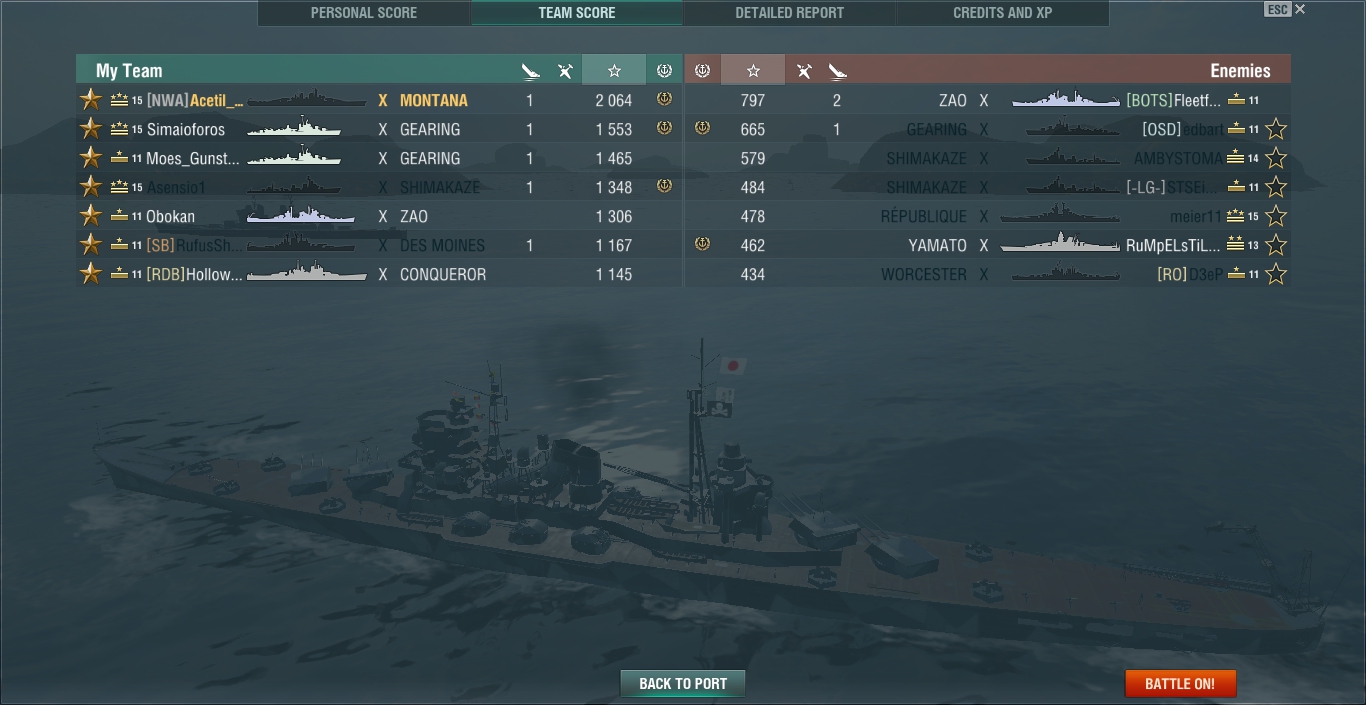The image size is (1366, 705).
Task: Click Enemies achievements medal column header
Action: click(702, 70)
